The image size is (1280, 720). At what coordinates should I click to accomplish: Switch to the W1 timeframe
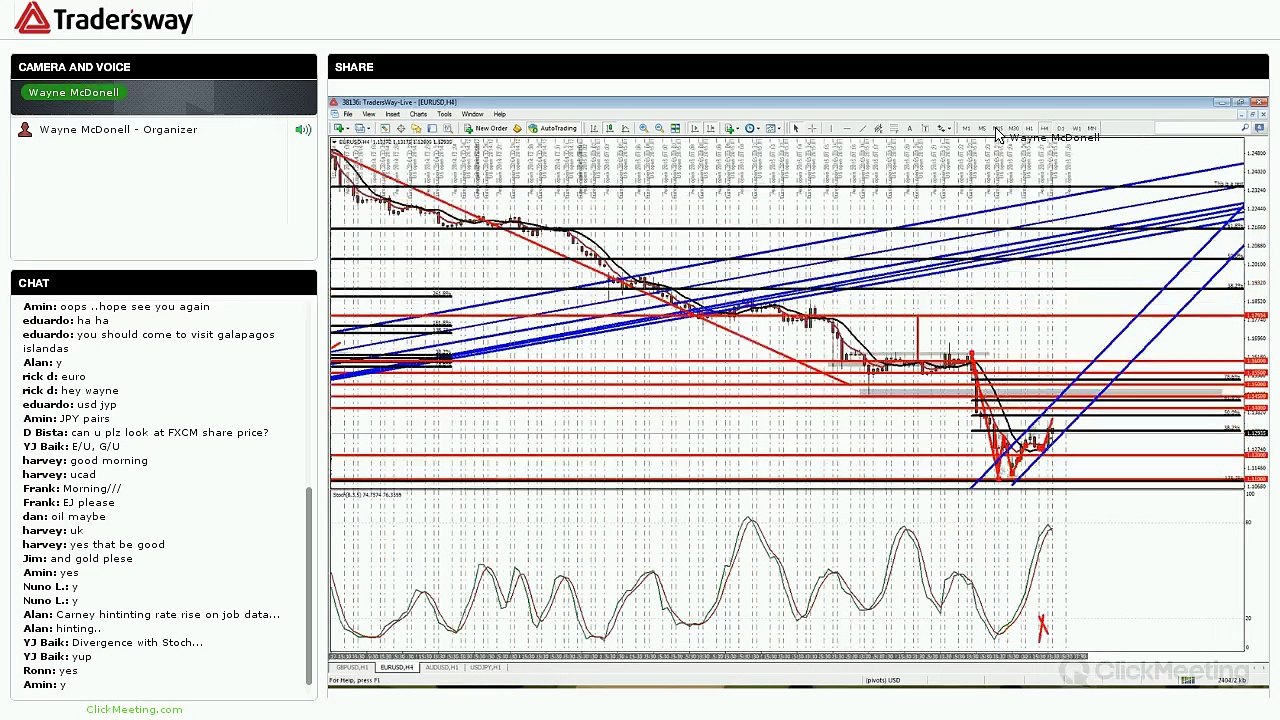(1077, 128)
